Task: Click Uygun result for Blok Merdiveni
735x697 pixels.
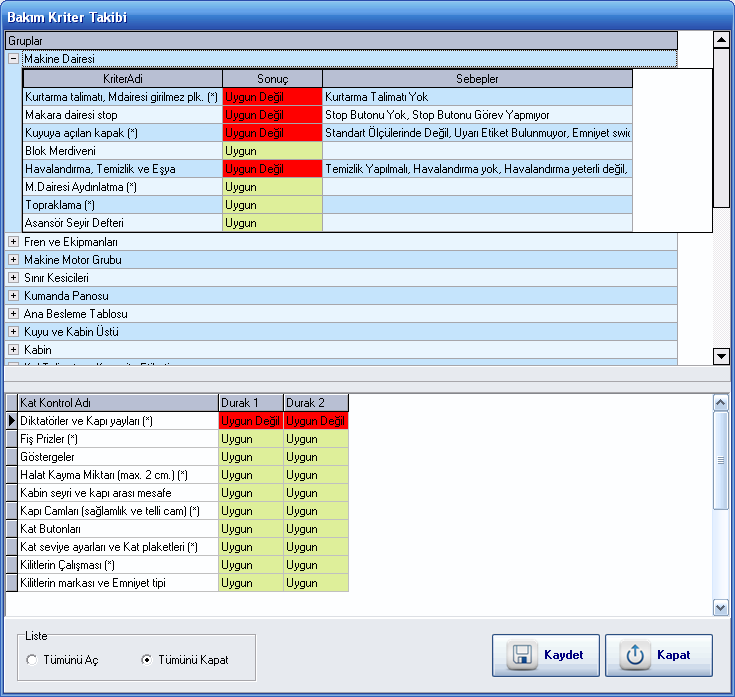Action: [272, 151]
